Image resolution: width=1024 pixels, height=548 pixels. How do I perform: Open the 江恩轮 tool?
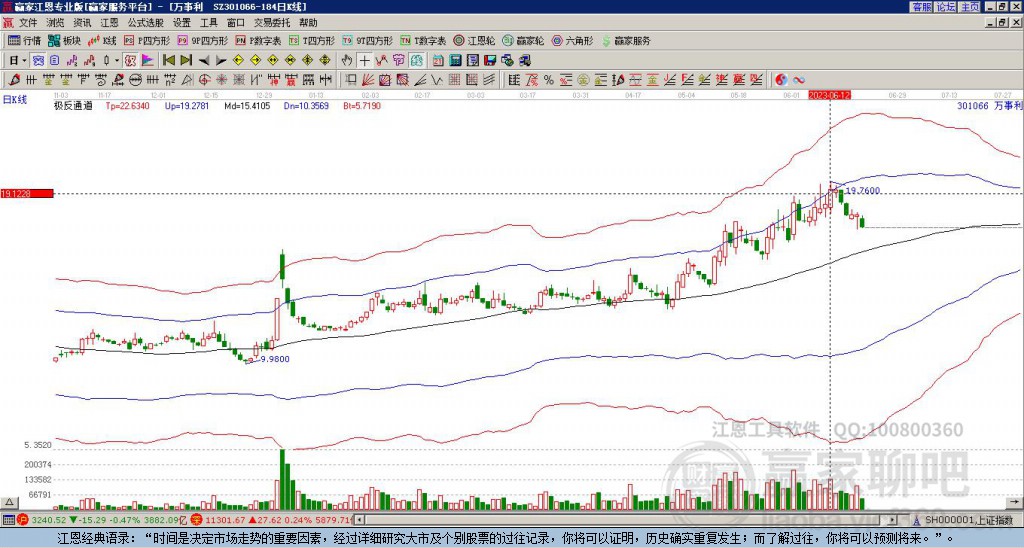tap(474, 40)
